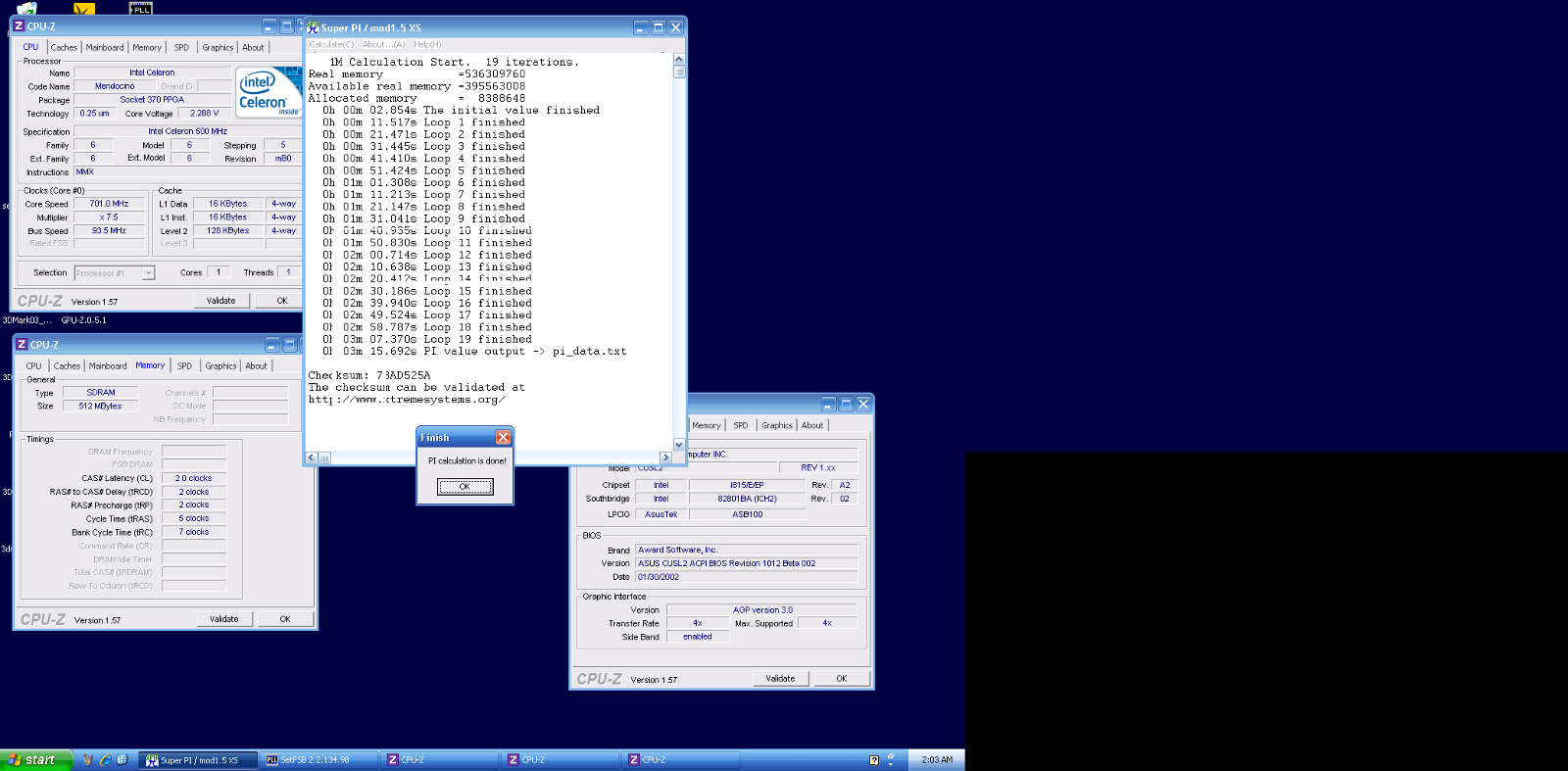Open About tab in mainboard CPU-Z window
1568x771 pixels.
[x=812, y=425]
